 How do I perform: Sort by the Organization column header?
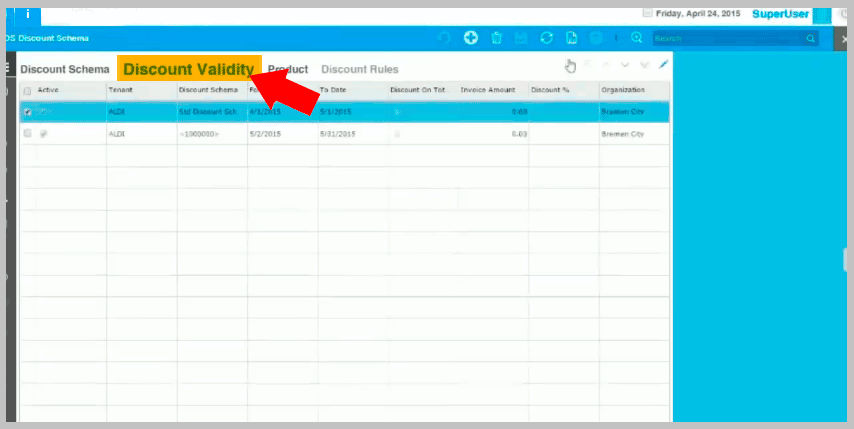(623, 90)
